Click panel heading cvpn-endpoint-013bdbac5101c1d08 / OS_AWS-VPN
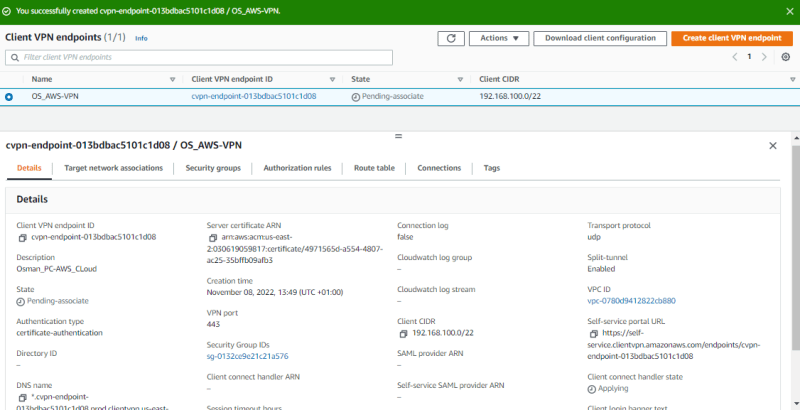 click(123, 145)
